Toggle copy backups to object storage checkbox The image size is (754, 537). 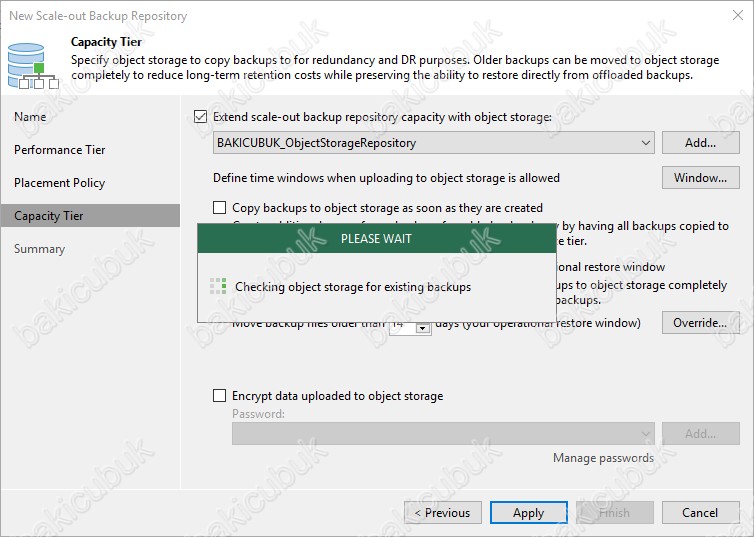(220, 207)
